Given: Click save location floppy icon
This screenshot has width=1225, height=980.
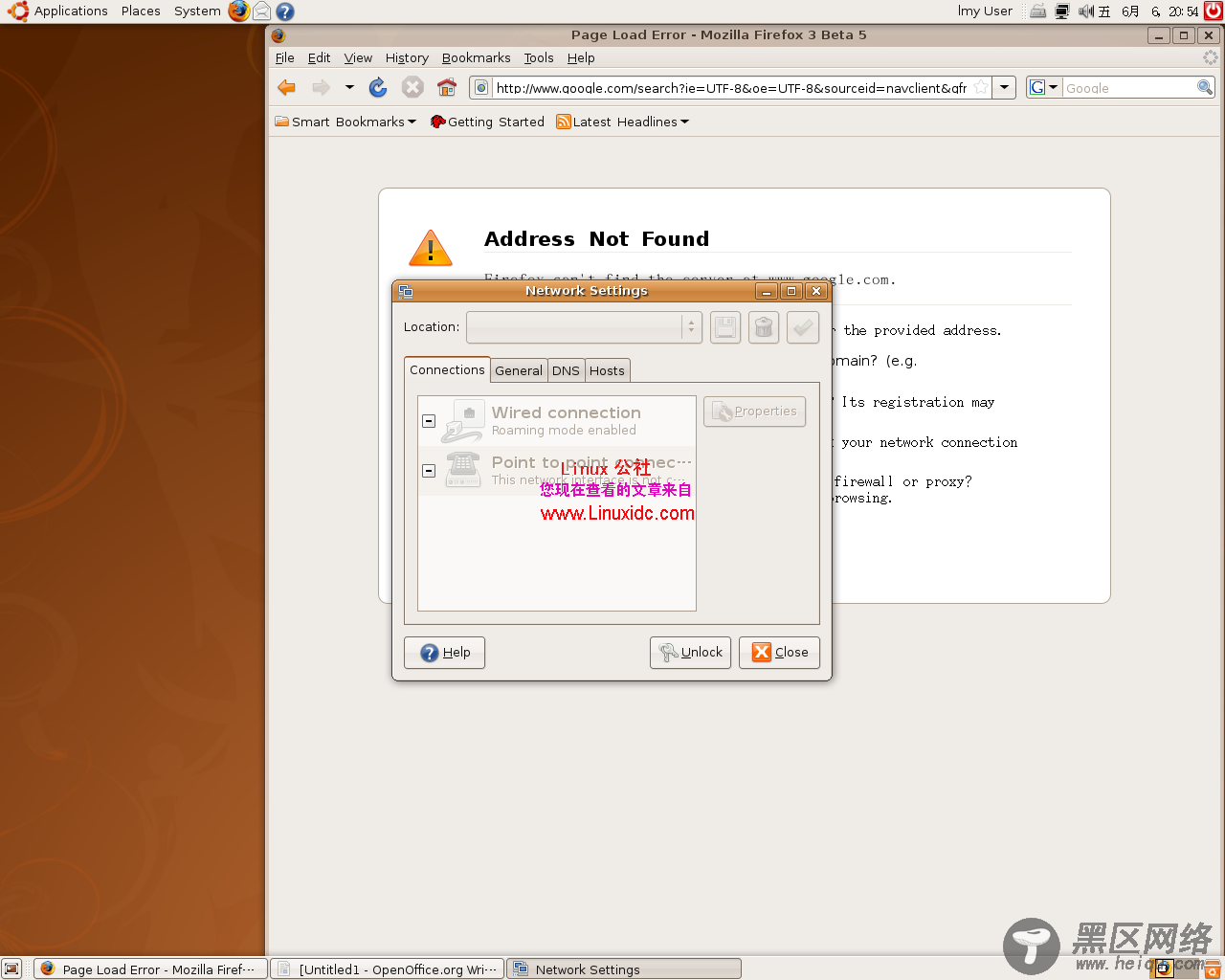Looking at the screenshot, I should point(725,327).
